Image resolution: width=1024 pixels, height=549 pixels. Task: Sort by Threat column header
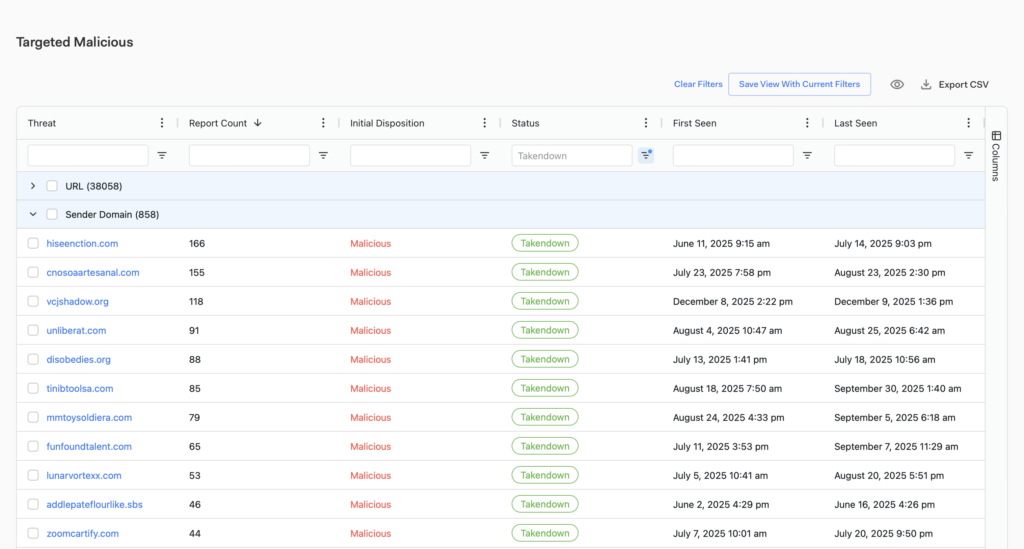click(42, 123)
